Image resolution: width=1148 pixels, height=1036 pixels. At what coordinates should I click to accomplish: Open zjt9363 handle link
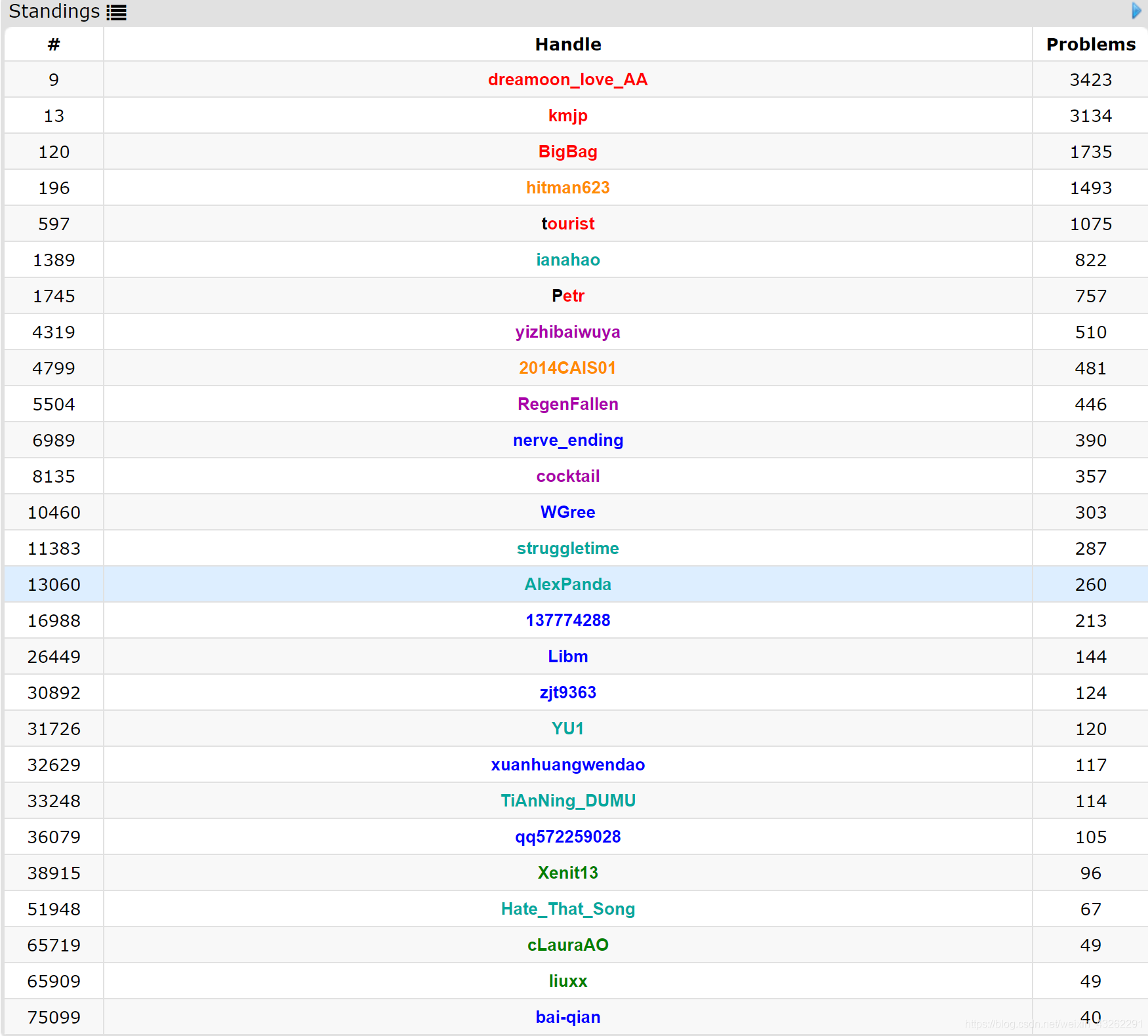click(x=567, y=693)
